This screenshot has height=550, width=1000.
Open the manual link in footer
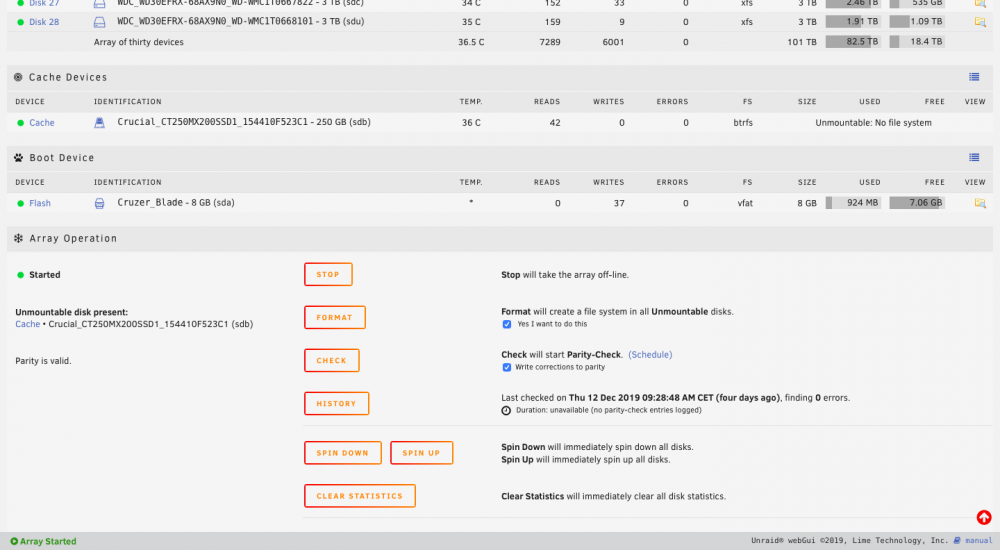(x=978, y=540)
